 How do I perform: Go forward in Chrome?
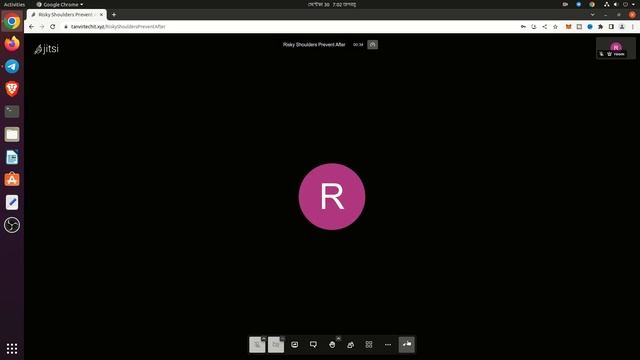(x=42, y=27)
